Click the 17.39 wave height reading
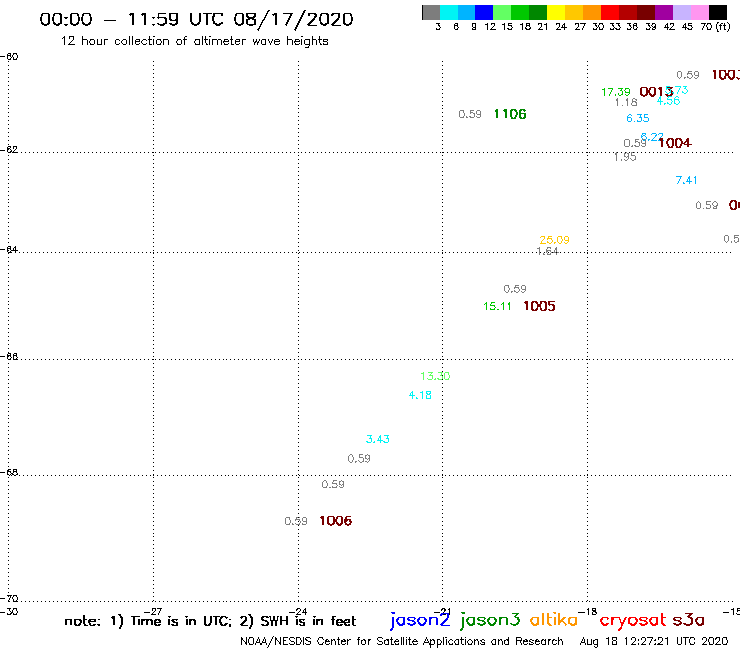740x650 pixels. pos(615,92)
